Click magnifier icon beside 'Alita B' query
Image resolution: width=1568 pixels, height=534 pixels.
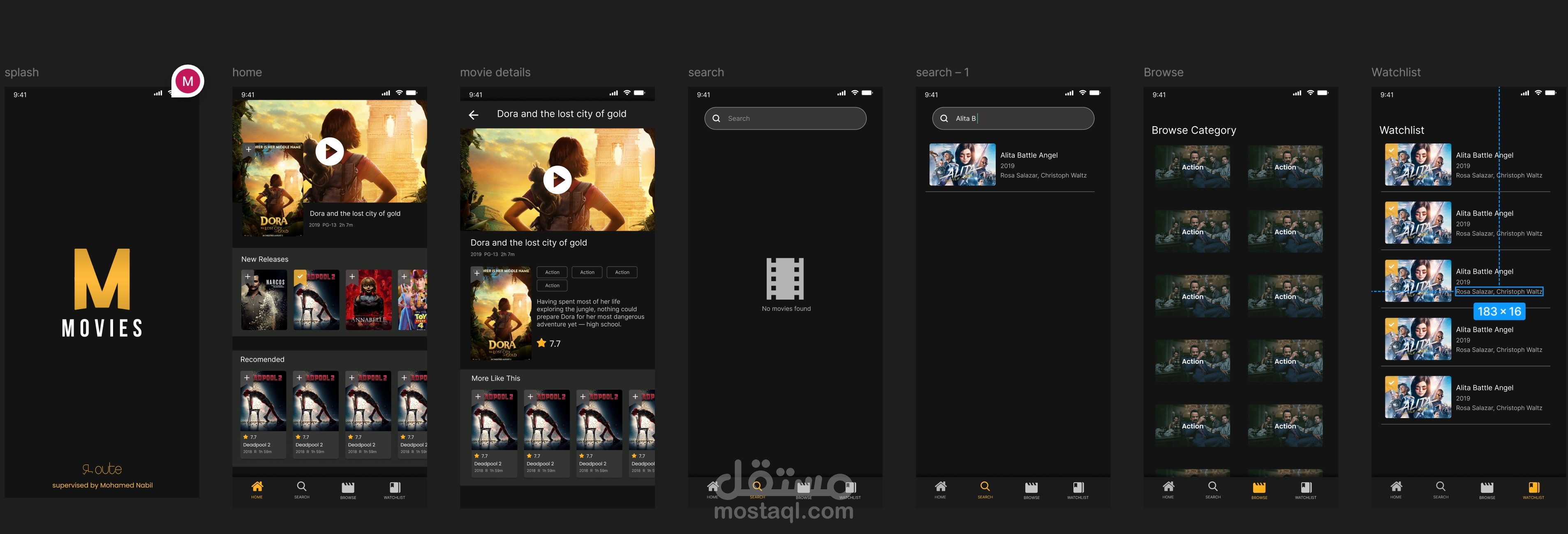(944, 119)
